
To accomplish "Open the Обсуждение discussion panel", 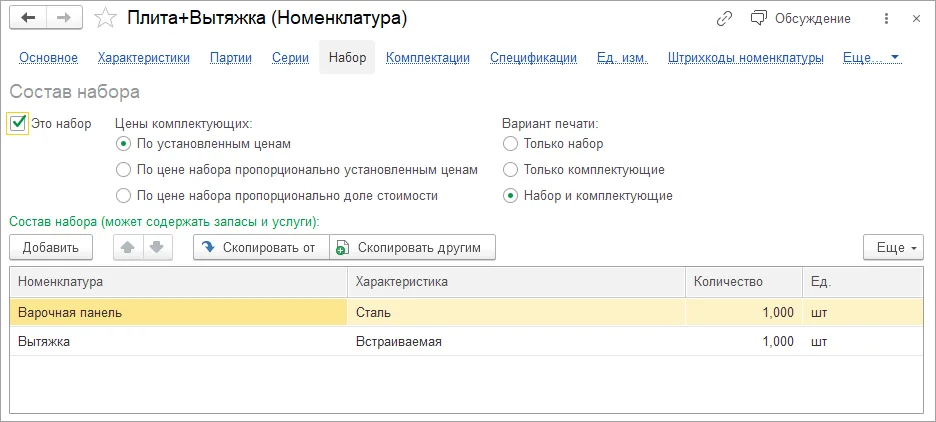I will [x=800, y=19].
